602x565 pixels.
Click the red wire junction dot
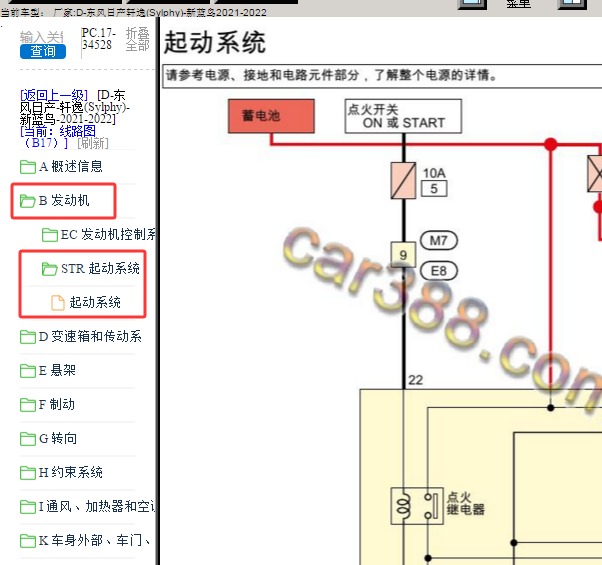click(551, 145)
